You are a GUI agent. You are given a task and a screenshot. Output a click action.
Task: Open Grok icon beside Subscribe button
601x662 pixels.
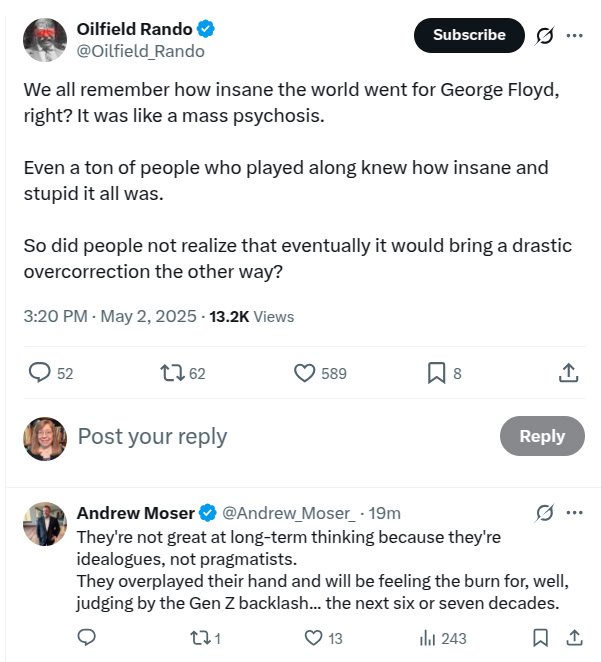[x=545, y=35]
